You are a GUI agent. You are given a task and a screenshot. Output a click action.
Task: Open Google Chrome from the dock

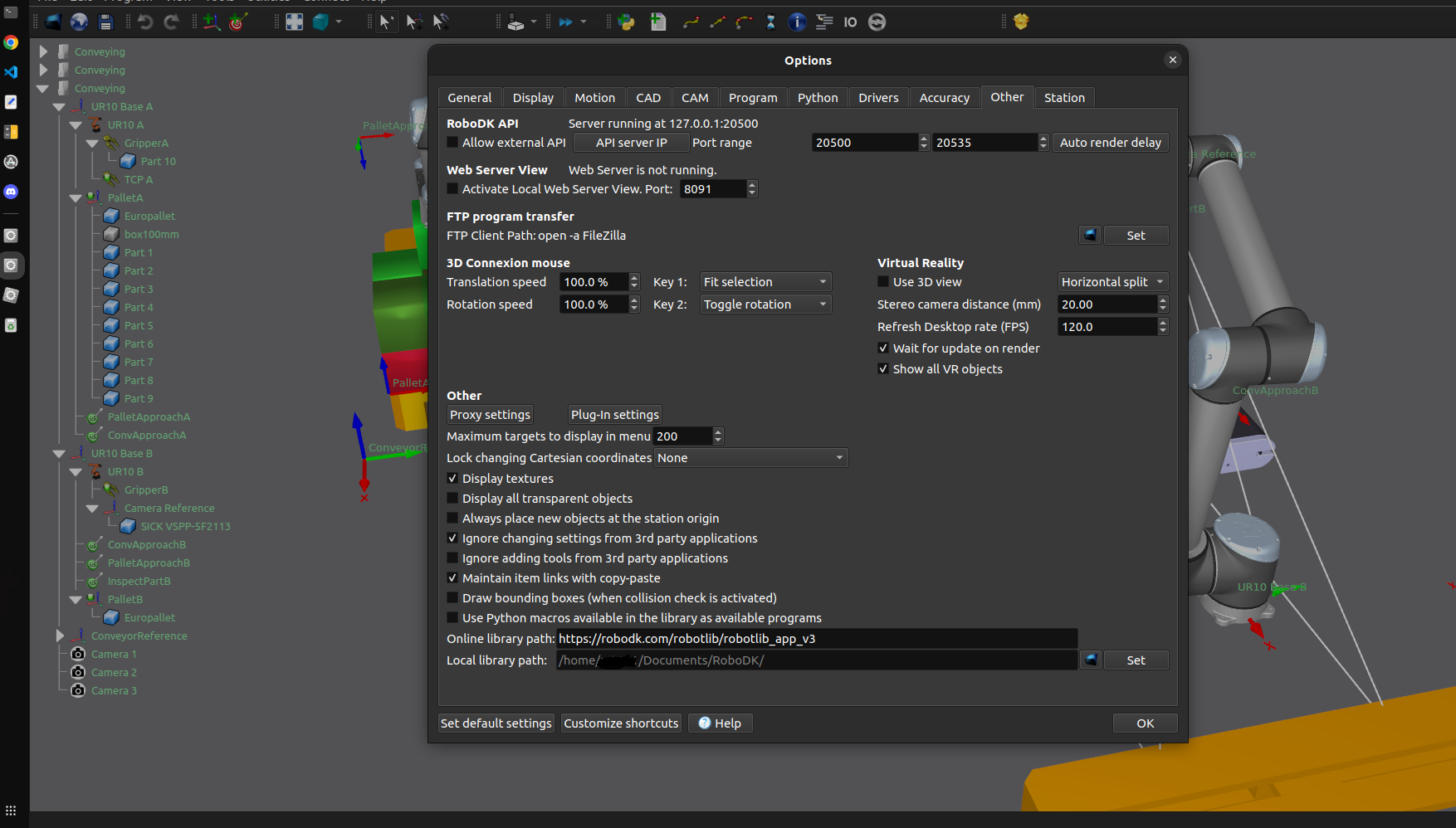tap(11, 42)
